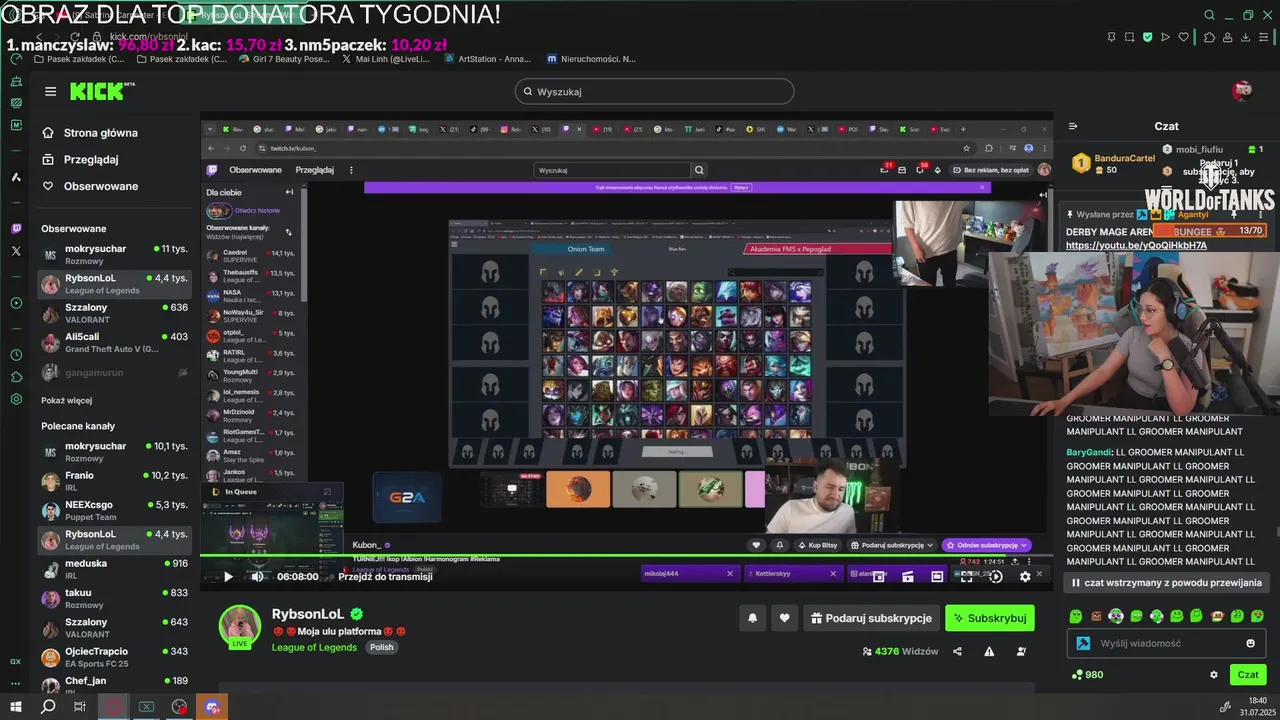Open NEEXcsgo in recommended channels
Viewport: 1280px width, 720px height.
[x=114, y=510]
